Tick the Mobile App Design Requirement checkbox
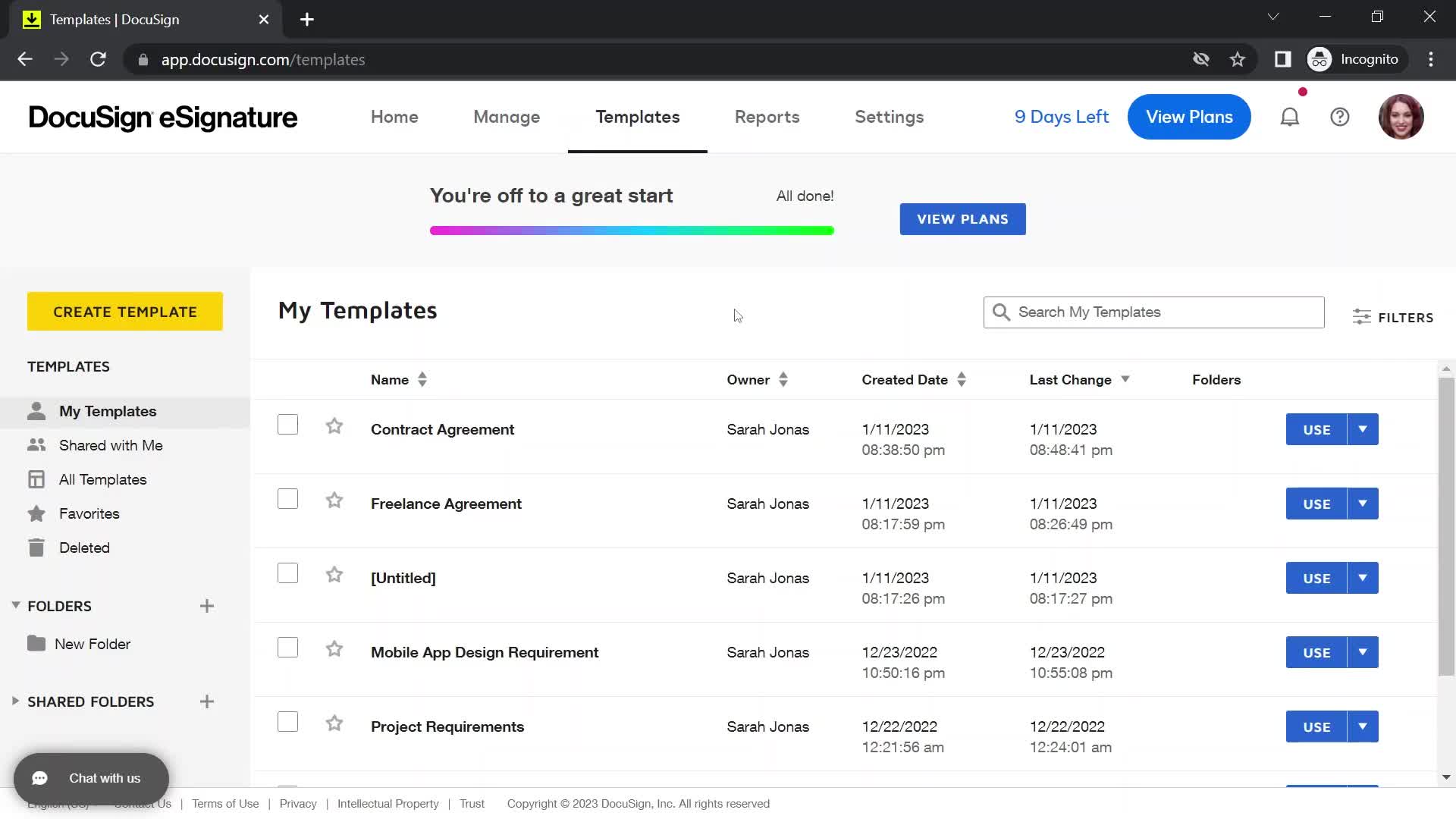 pos(287,648)
